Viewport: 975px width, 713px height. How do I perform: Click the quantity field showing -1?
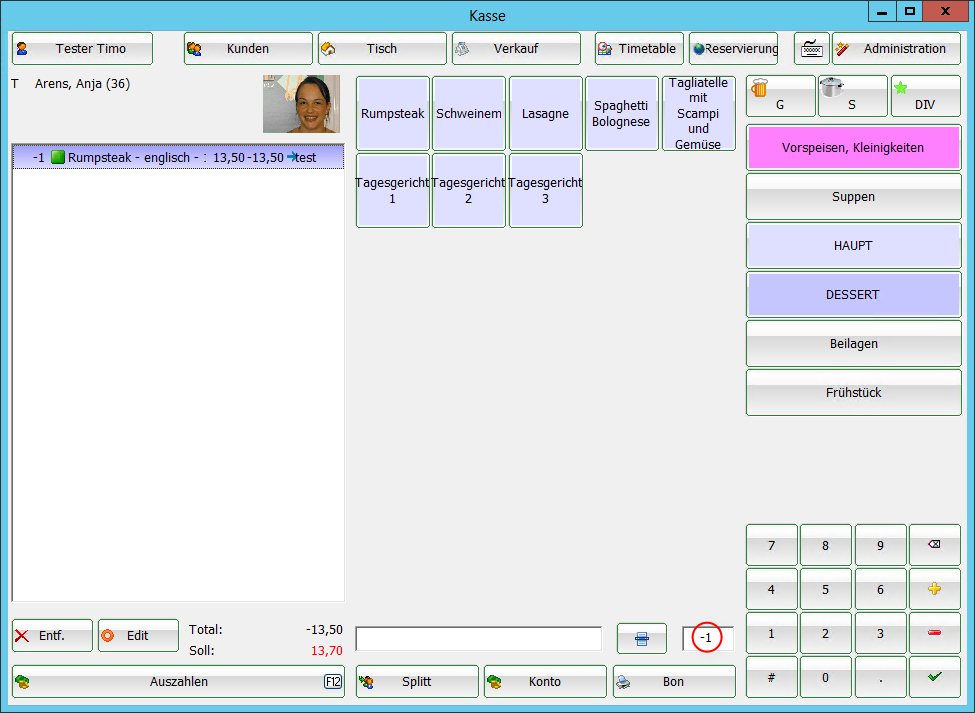click(x=708, y=638)
